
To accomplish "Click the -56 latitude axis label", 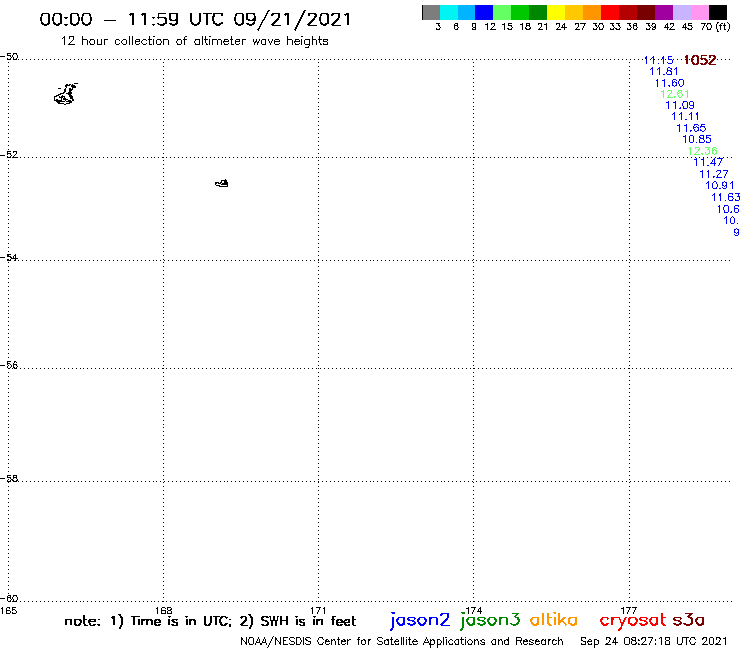I will [x=9, y=365].
